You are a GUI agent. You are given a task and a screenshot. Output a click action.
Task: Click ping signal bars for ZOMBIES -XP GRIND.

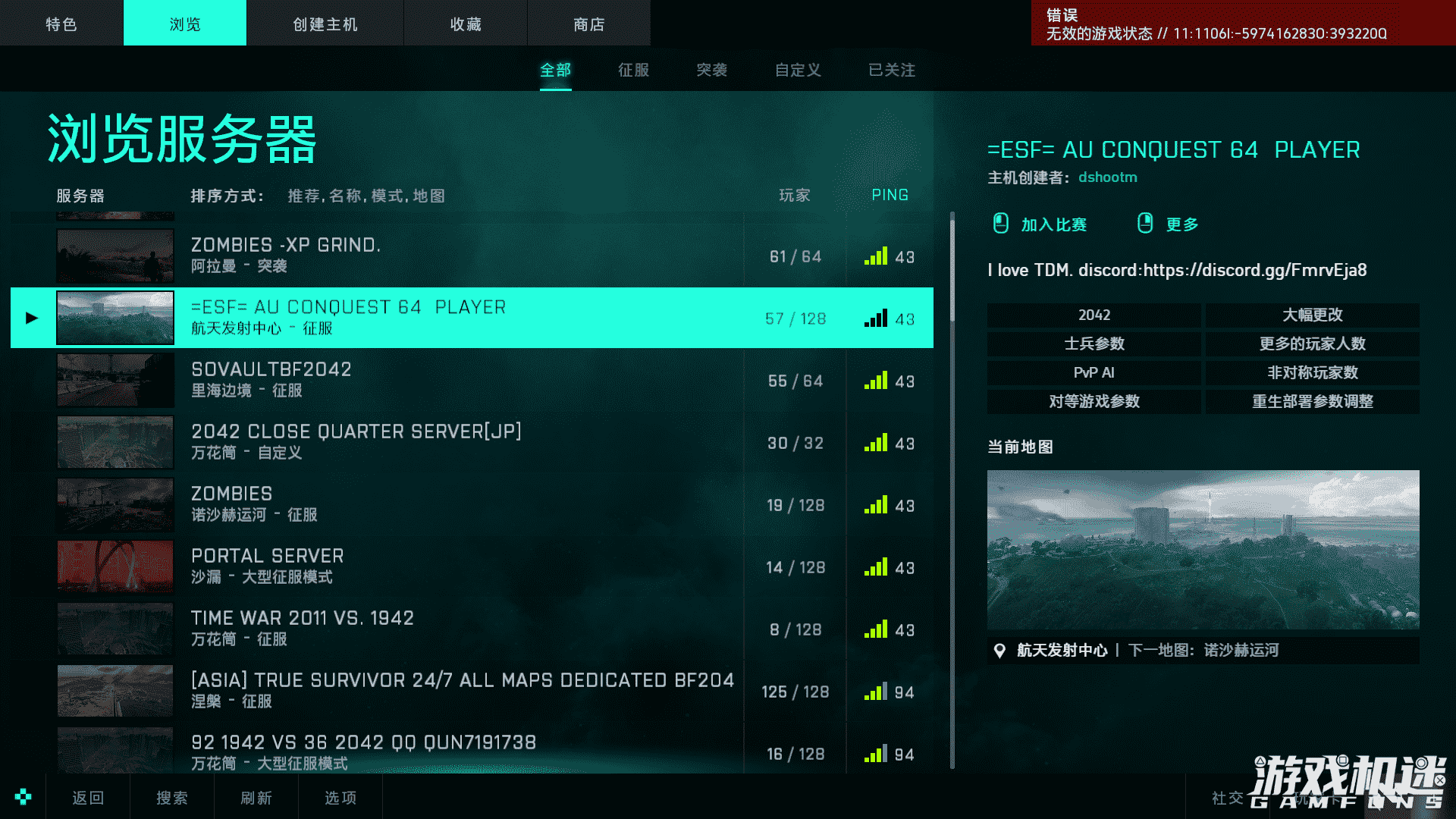click(875, 256)
